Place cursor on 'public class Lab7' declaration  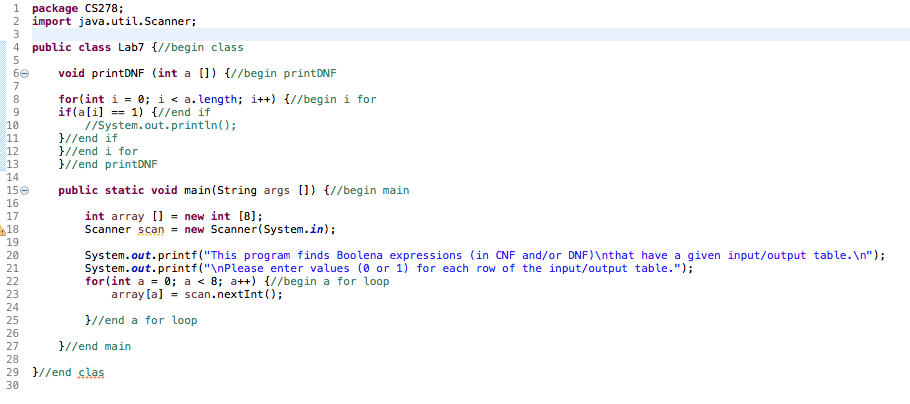coord(88,48)
